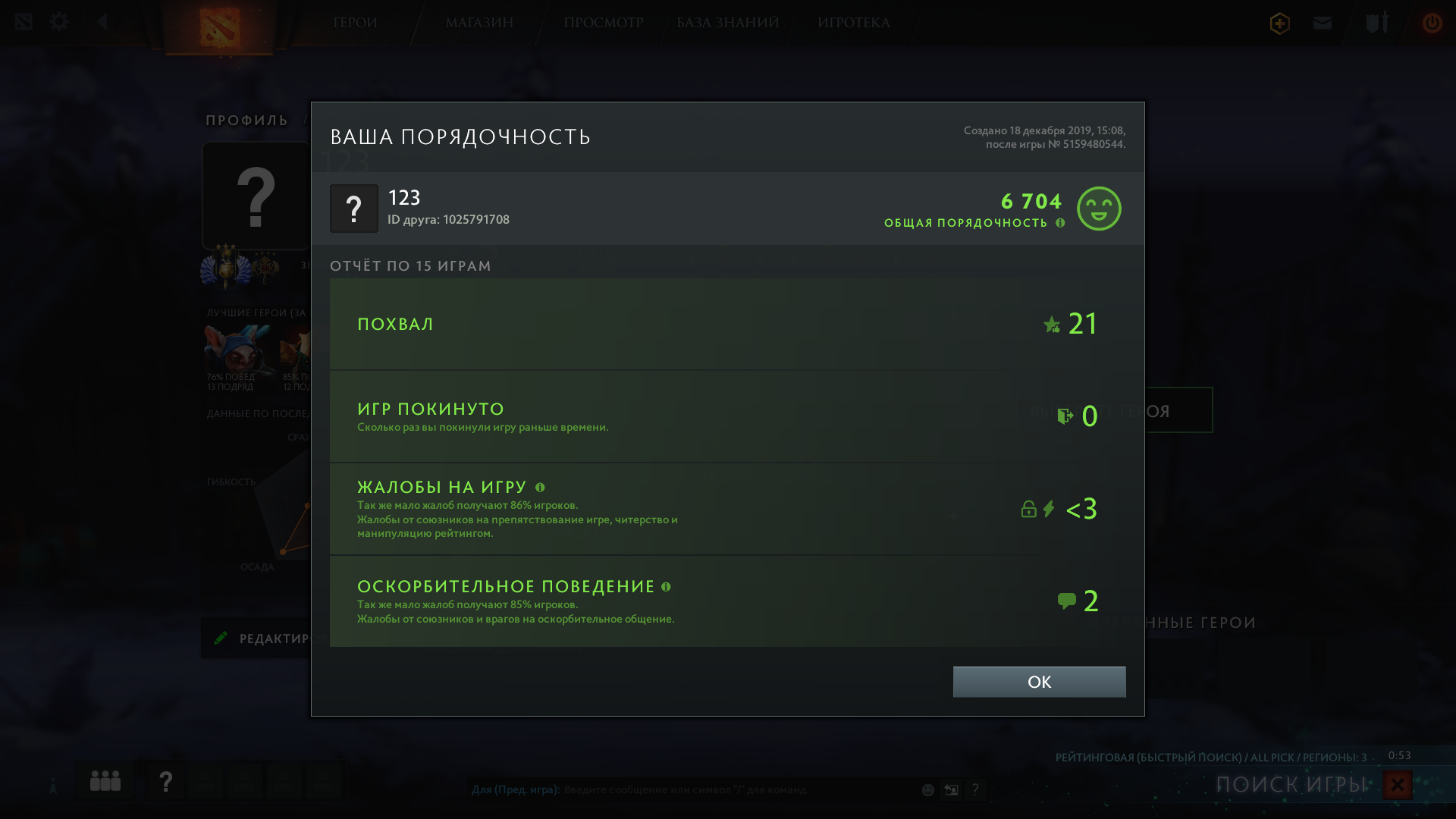1456x819 pixels.
Task: Click info icon next to Оскорбительное поведение
Action: pyautogui.click(x=666, y=587)
